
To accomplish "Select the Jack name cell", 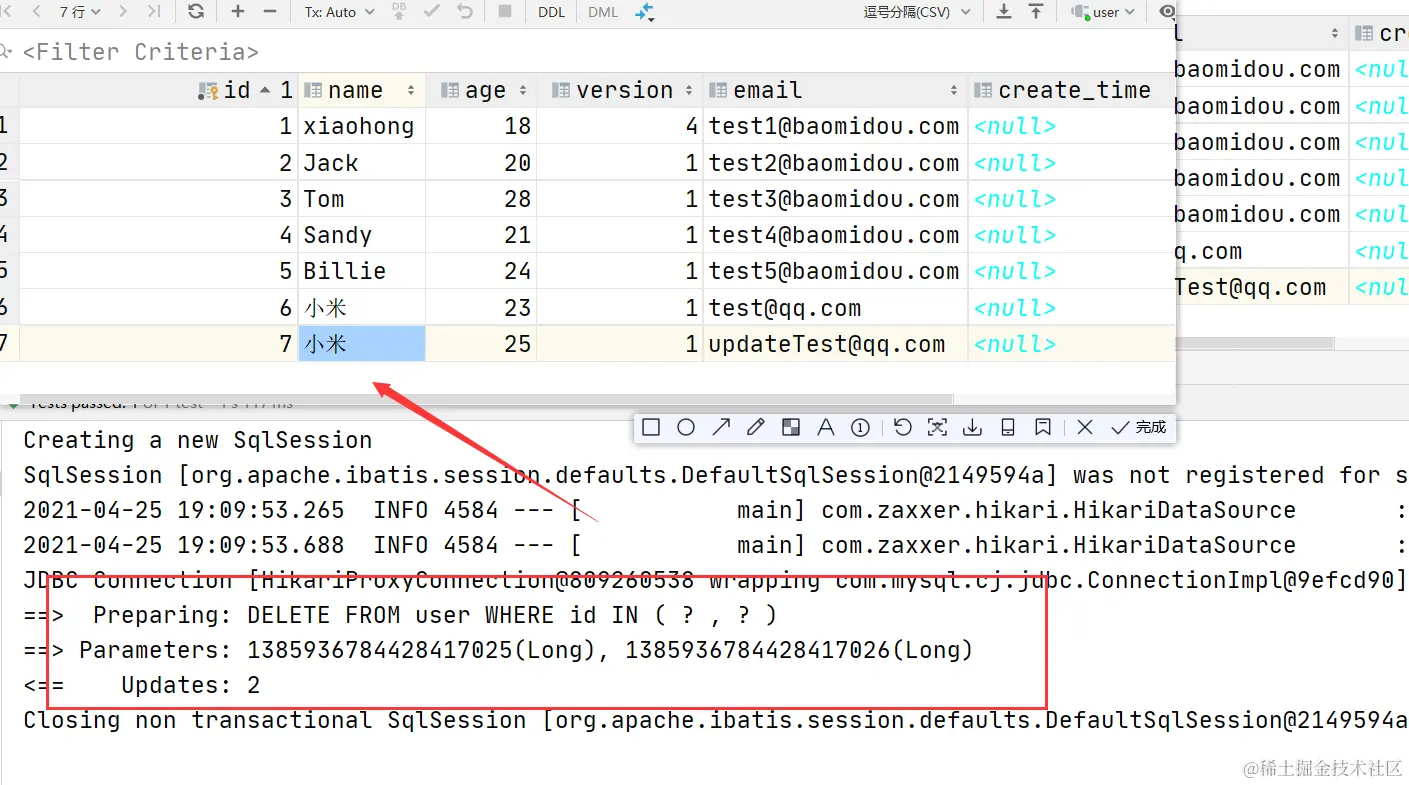I will [x=362, y=163].
